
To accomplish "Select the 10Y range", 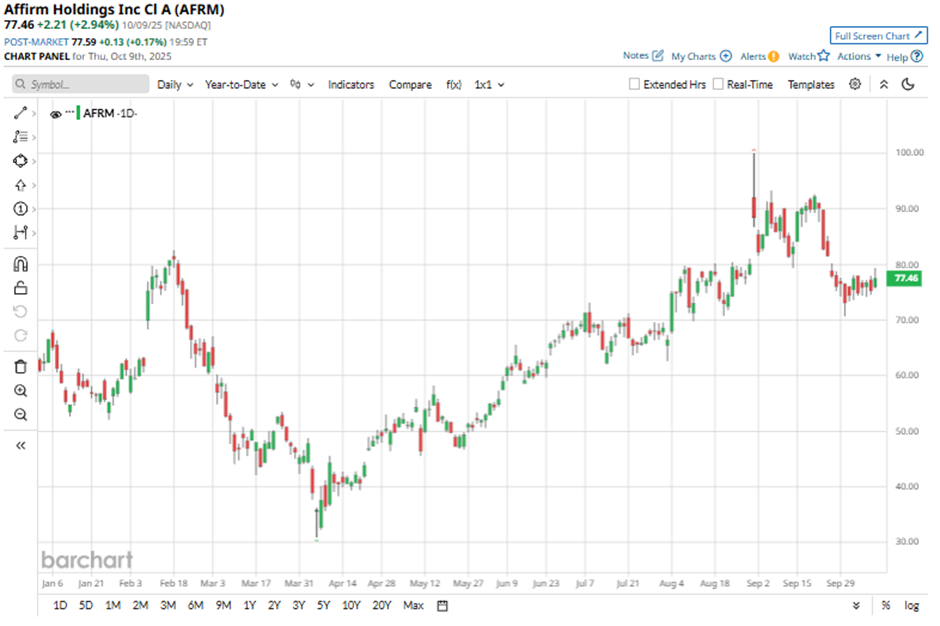I will 351,605.
